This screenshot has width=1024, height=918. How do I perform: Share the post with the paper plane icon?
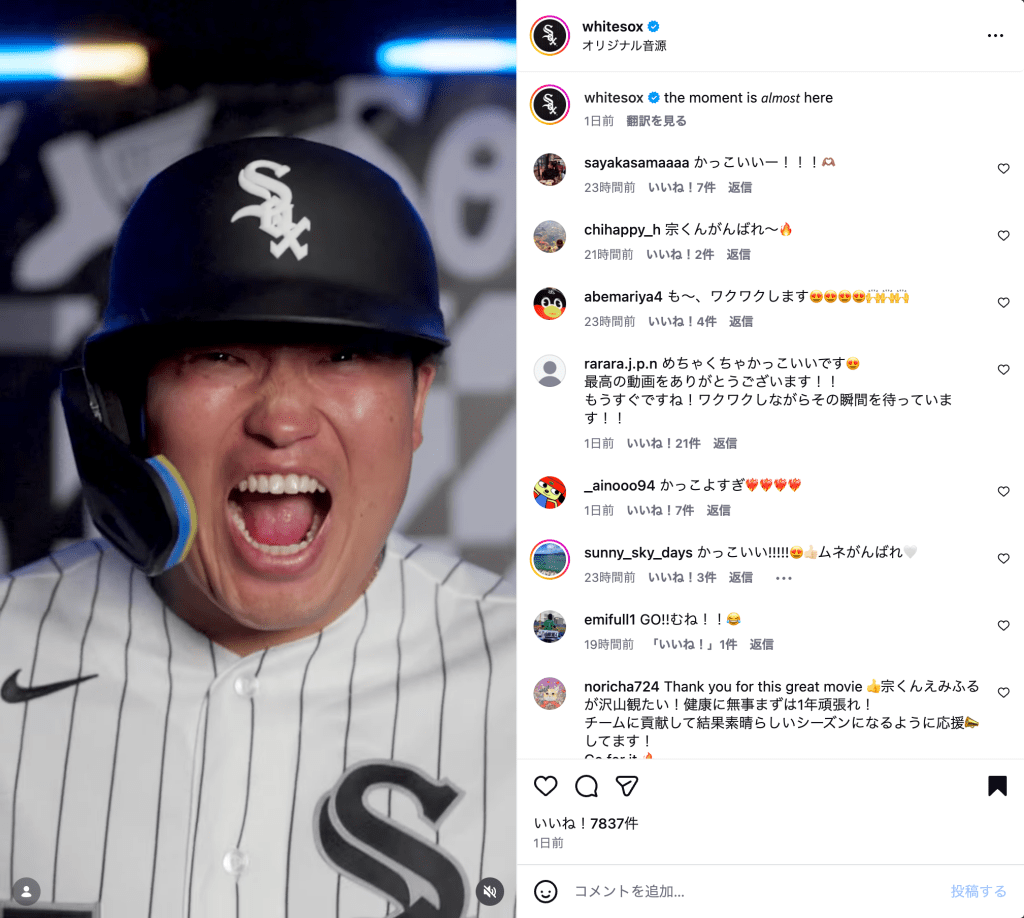click(x=627, y=785)
